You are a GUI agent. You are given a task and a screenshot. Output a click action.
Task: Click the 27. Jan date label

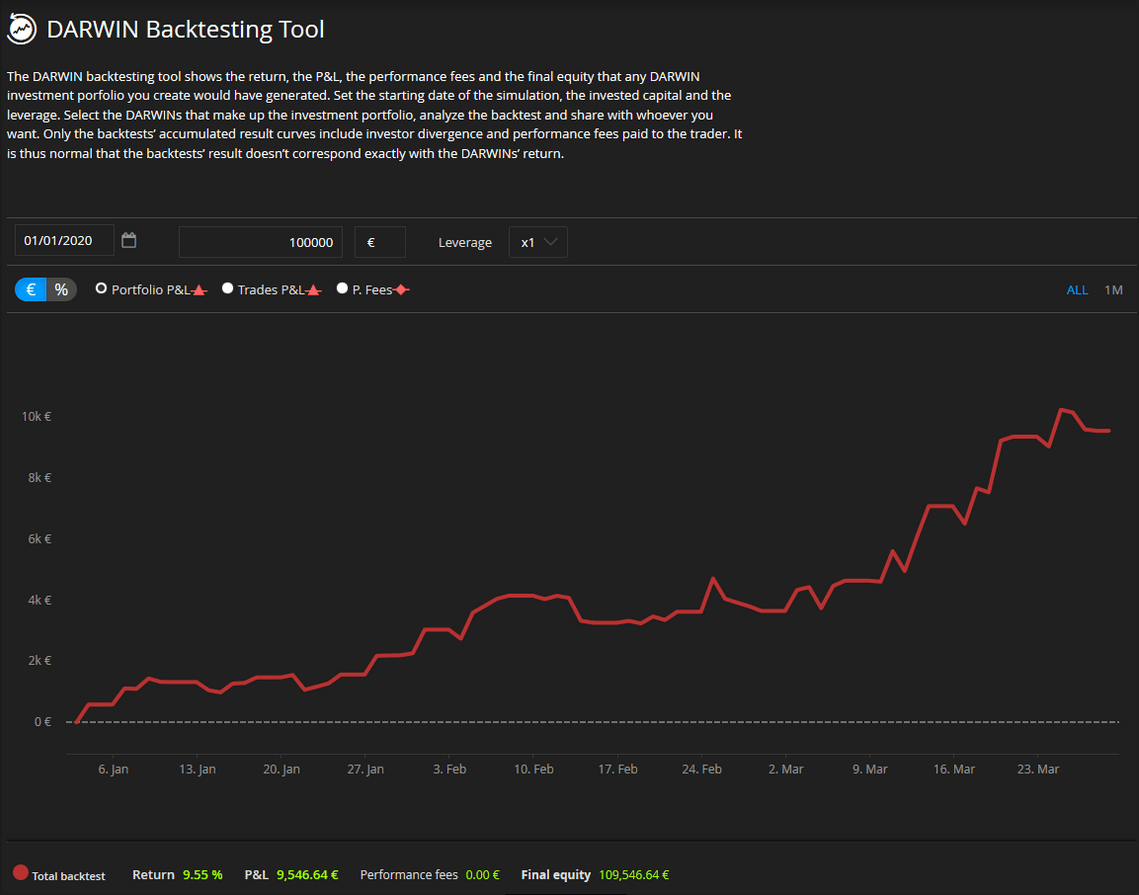coord(365,769)
